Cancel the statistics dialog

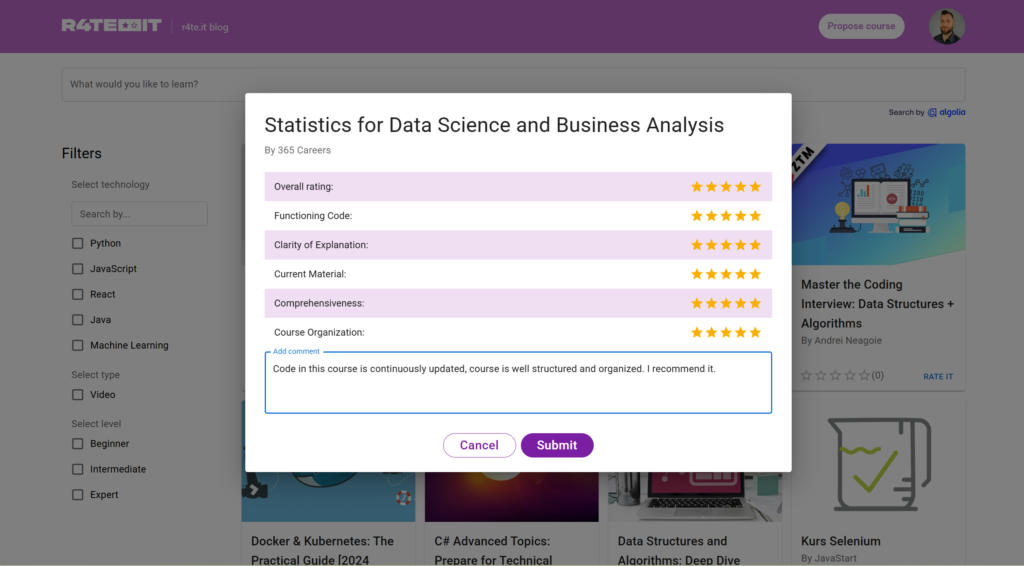479,445
